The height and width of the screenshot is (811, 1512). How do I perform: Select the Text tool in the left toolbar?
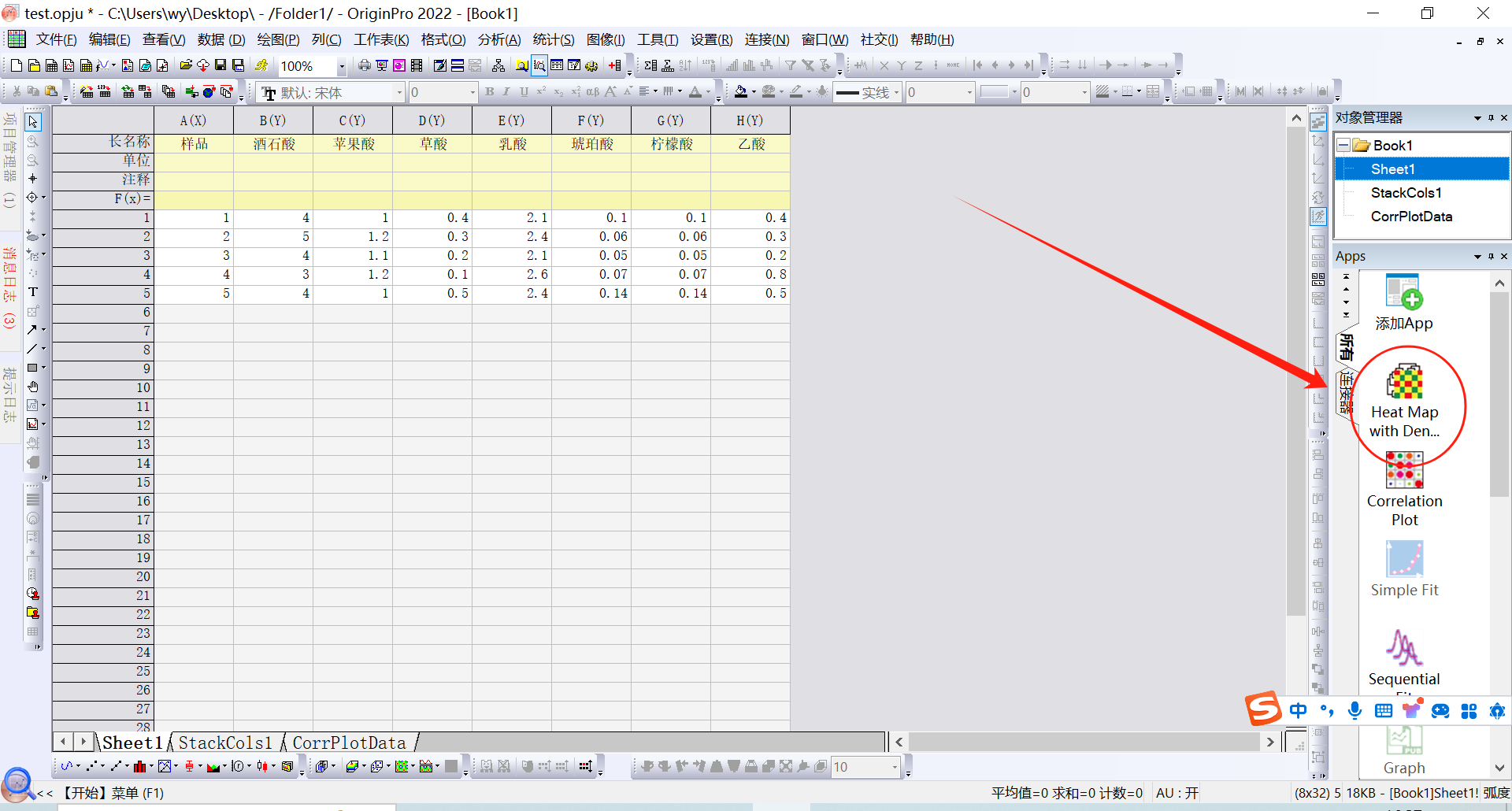[33, 292]
